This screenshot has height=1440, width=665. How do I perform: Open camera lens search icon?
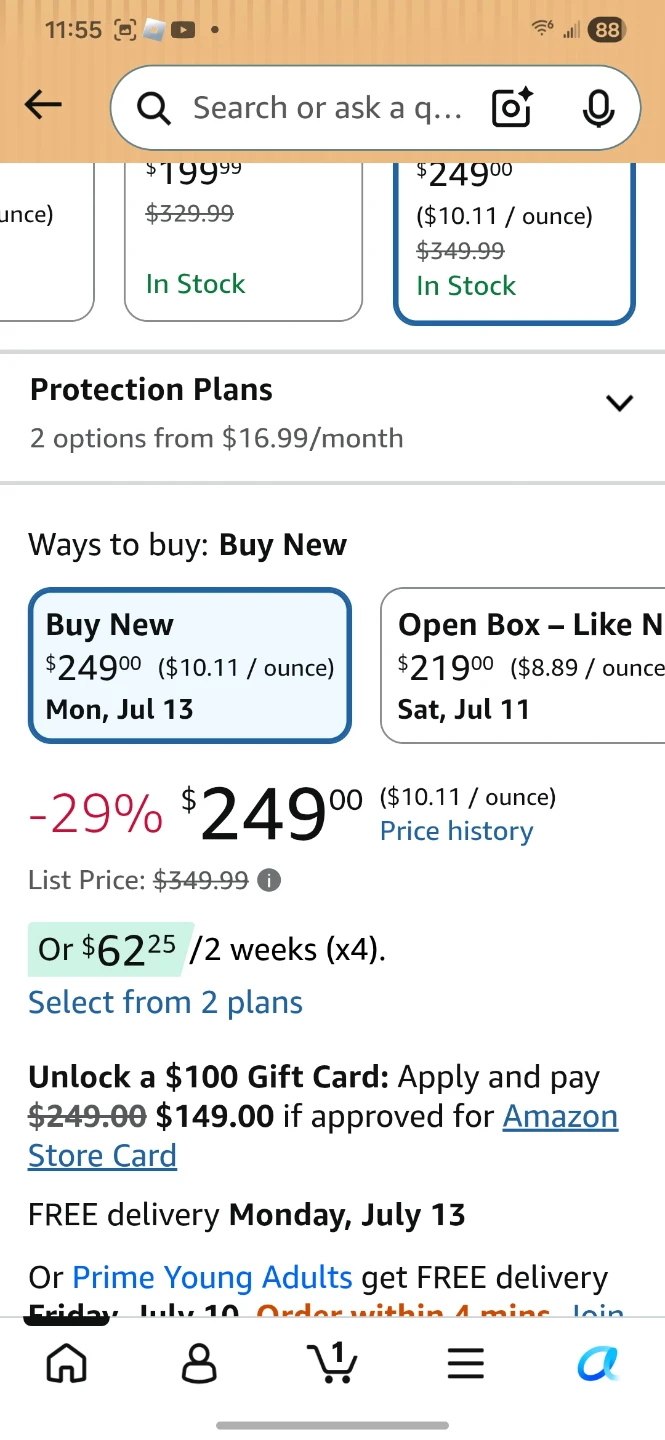click(512, 107)
